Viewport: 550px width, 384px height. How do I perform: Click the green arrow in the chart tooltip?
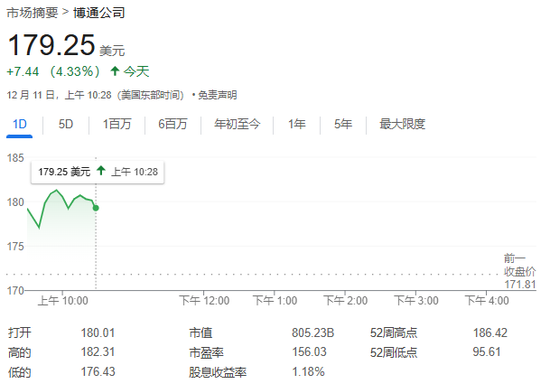pos(101,171)
